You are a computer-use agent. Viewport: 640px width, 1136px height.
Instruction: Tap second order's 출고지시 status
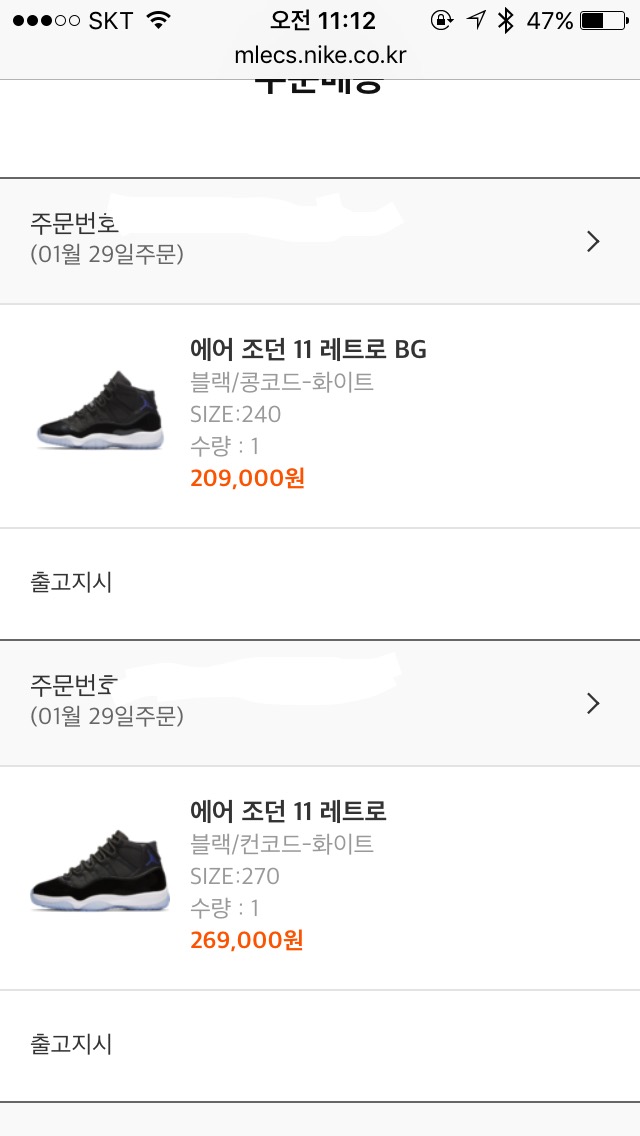click(x=71, y=1044)
